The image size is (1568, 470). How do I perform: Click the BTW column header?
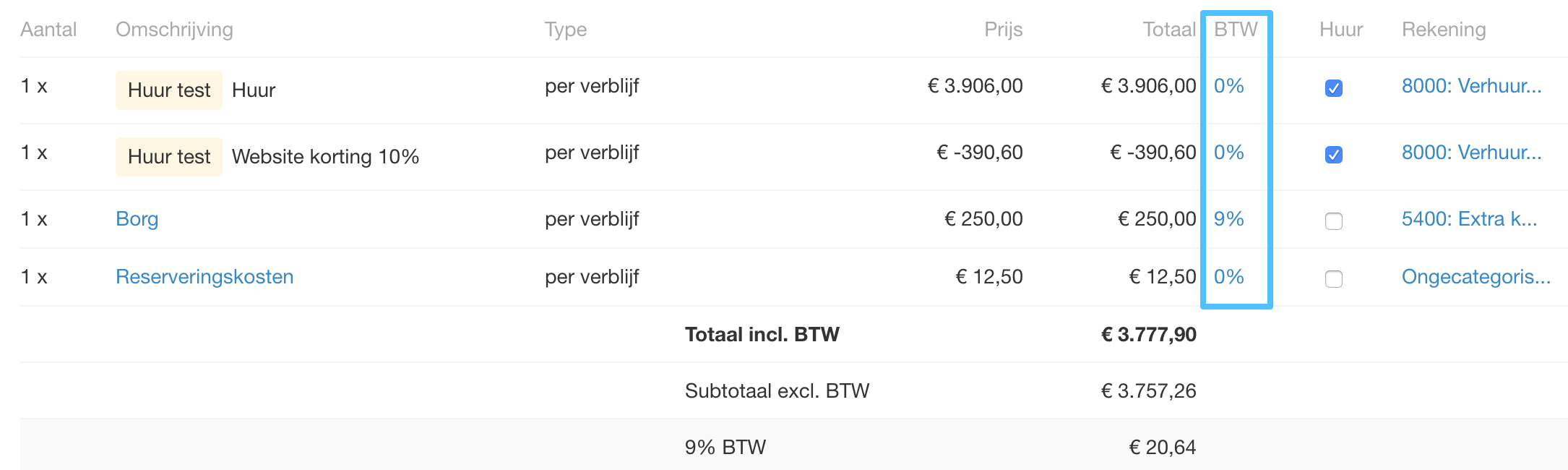(1236, 30)
